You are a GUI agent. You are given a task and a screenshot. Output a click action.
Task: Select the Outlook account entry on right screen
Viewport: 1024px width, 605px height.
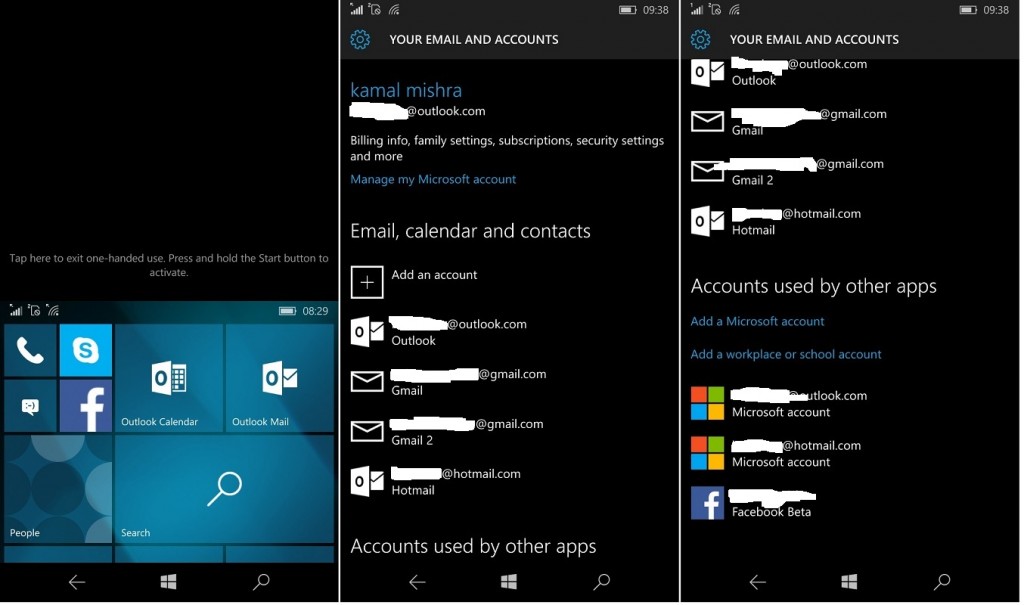click(x=779, y=72)
